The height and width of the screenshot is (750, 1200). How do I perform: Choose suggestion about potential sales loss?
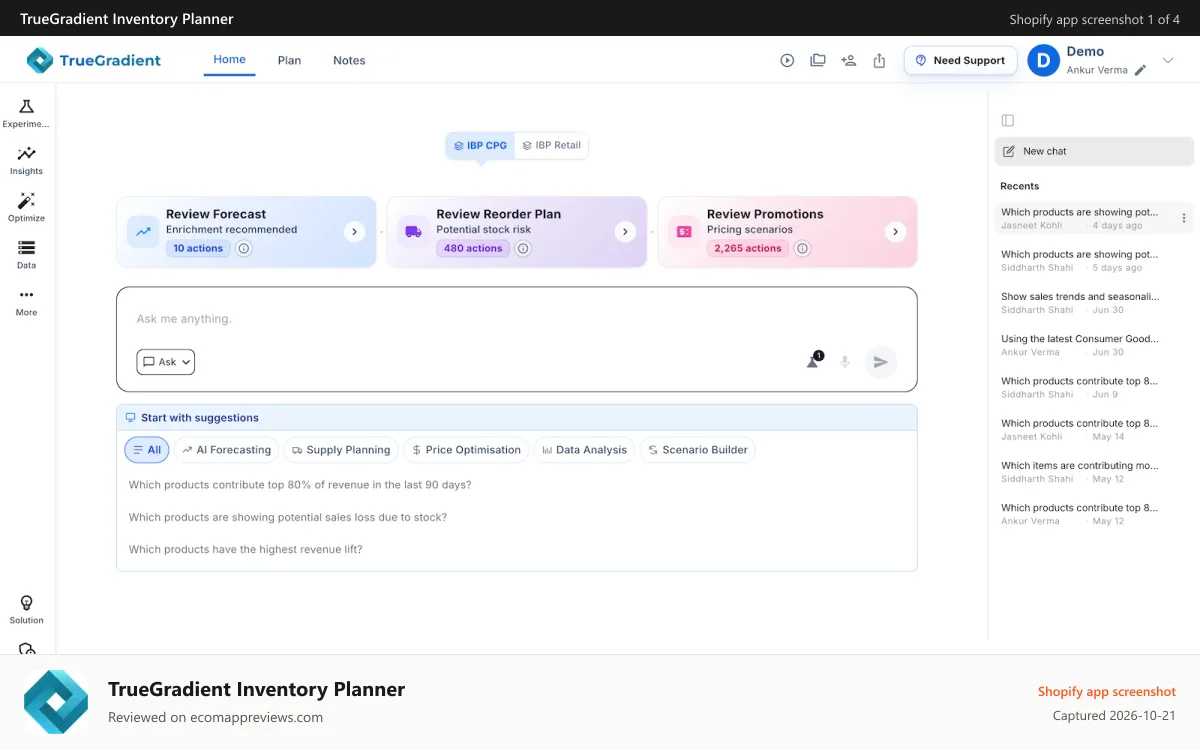click(288, 517)
